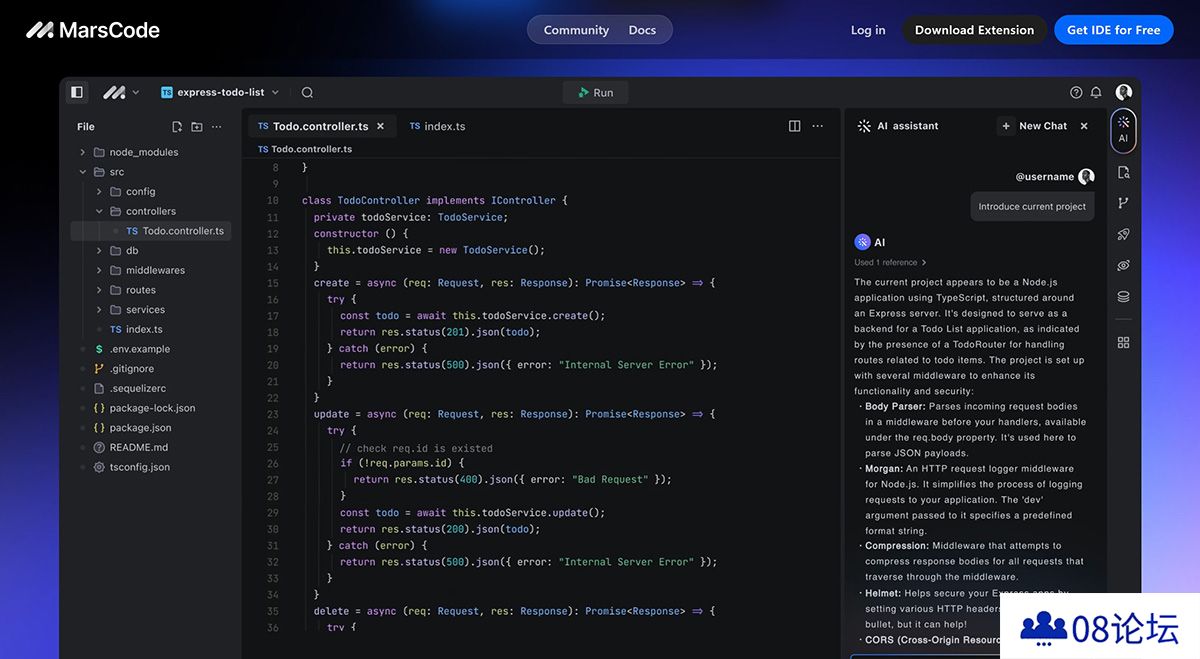The width and height of the screenshot is (1200, 659).
Task: Open editor more actions ellipsis
Action: coord(817,126)
